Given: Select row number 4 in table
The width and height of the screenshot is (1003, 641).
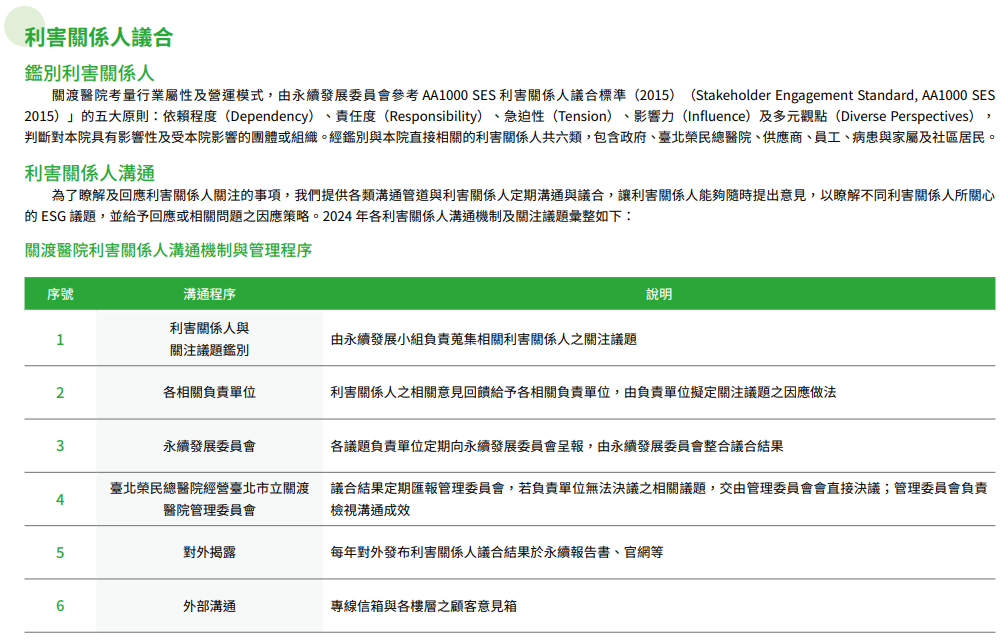Looking at the screenshot, I should click(x=60, y=500).
